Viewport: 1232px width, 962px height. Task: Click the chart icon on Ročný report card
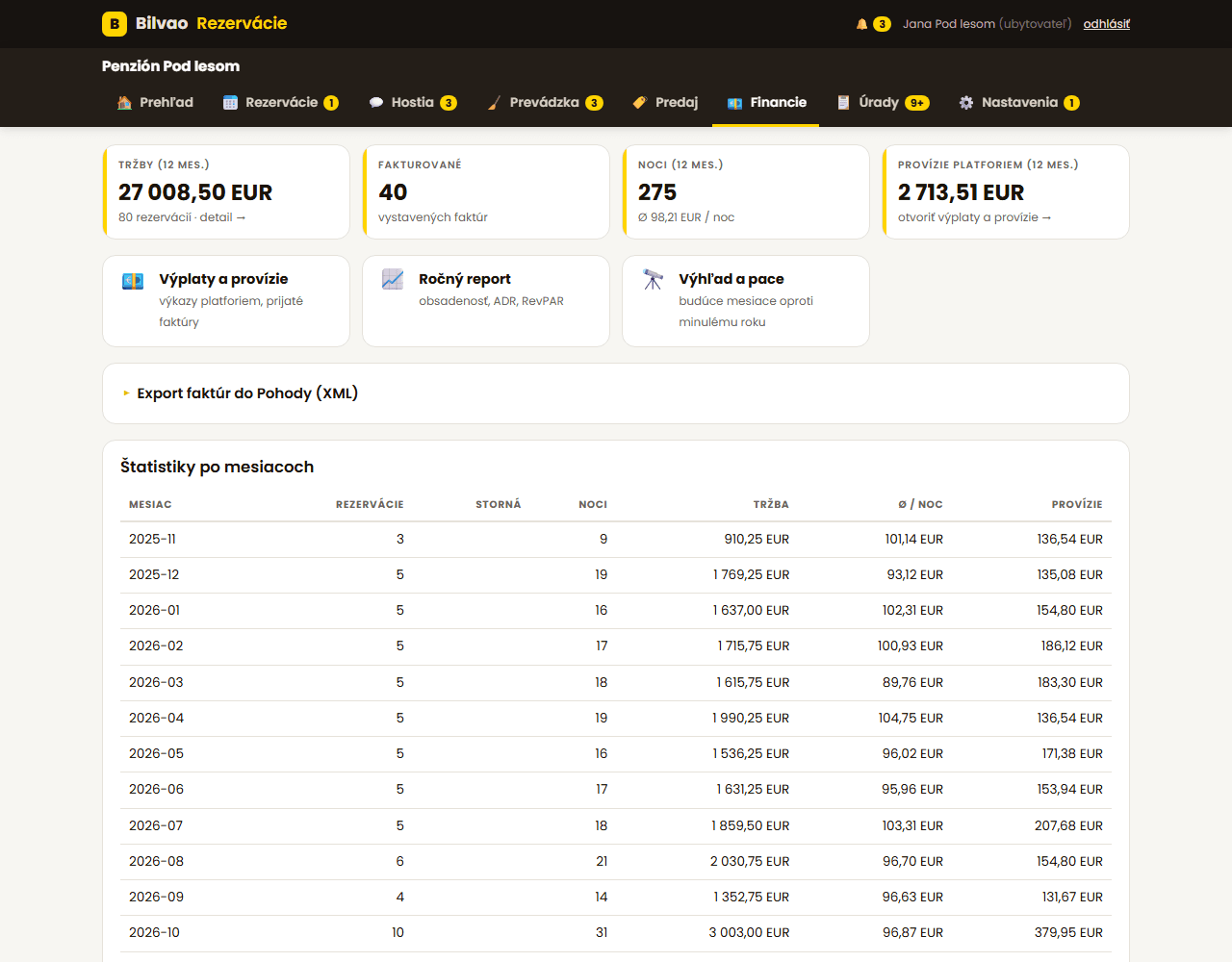pos(393,280)
